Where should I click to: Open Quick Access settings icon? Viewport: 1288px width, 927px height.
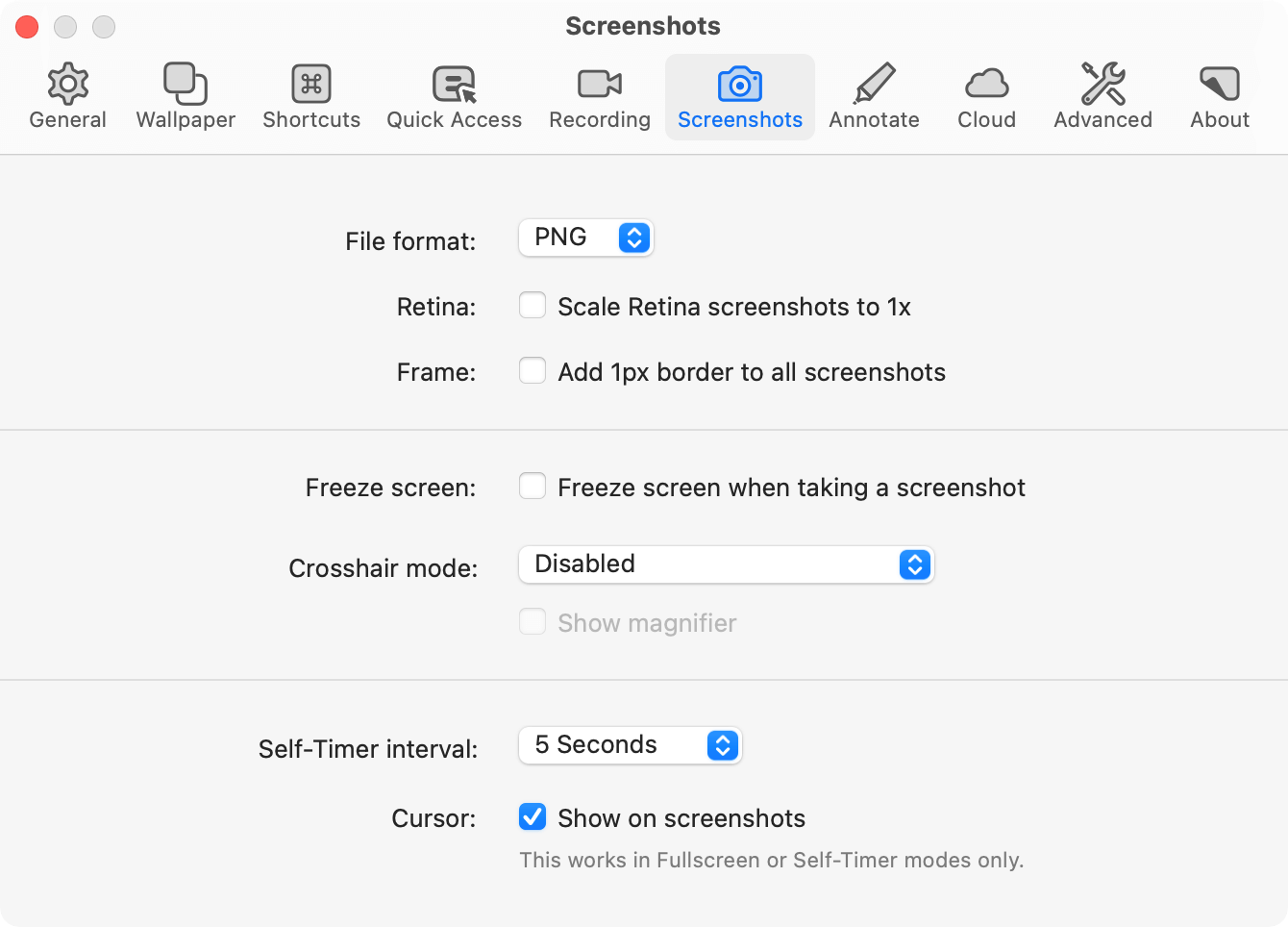454,85
